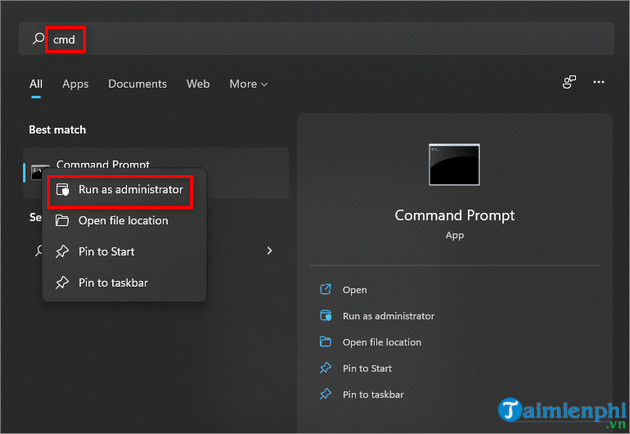
Task: Click pin icon beside right-pane Pin to taskbar
Action: (325, 394)
